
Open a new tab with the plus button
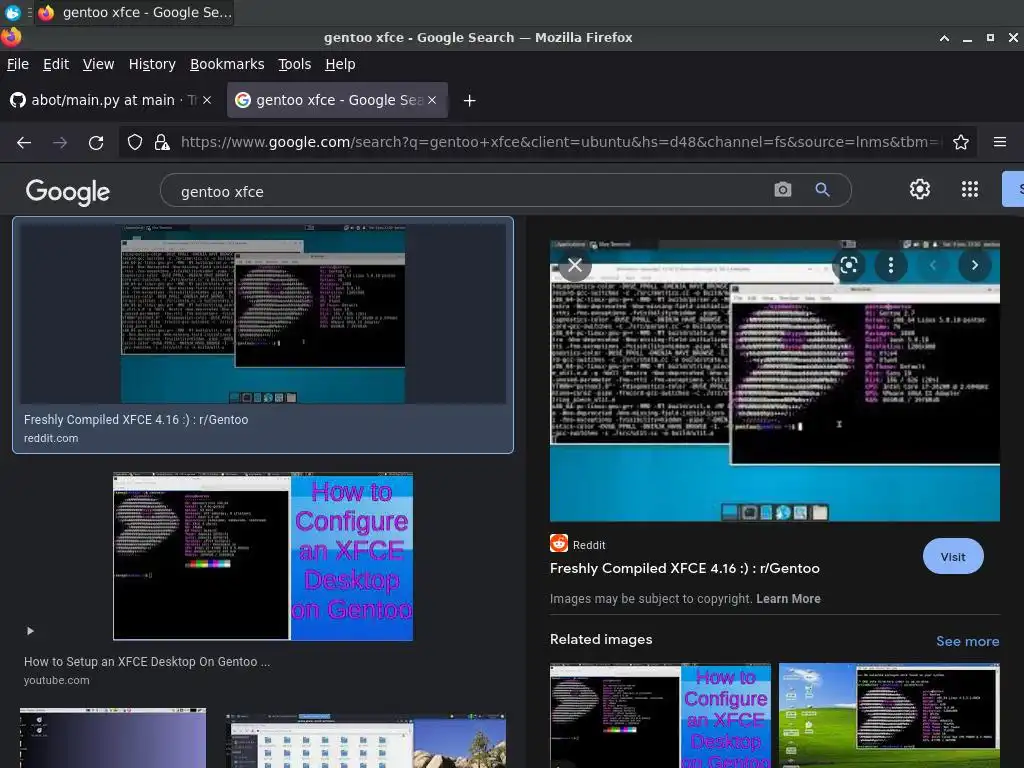click(x=469, y=101)
